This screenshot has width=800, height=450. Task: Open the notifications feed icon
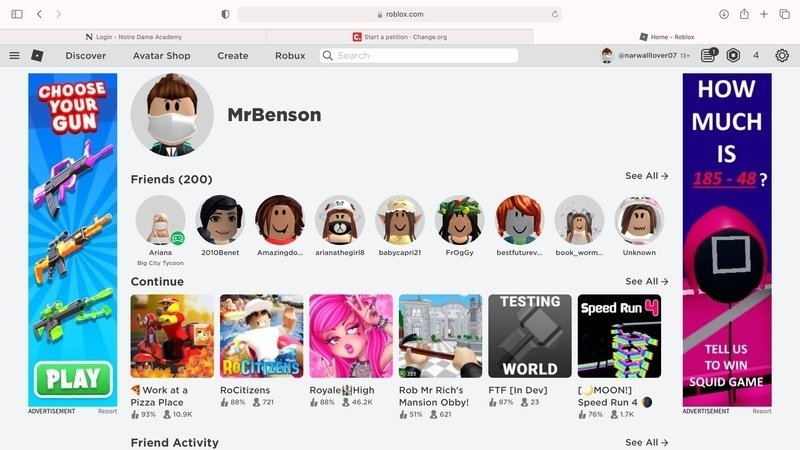pos(708,56)
